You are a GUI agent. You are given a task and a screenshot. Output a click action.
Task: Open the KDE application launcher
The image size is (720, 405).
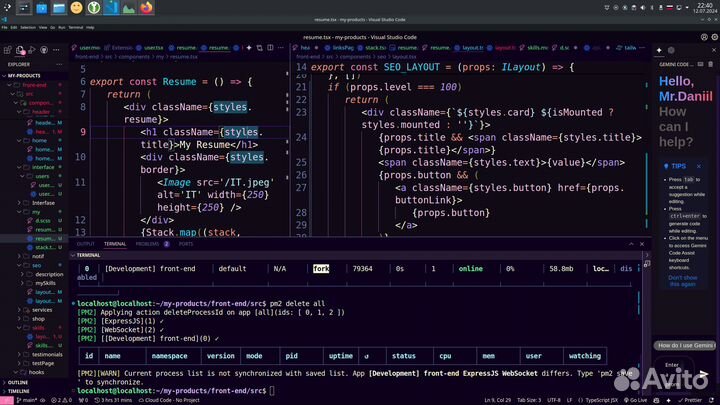point(7,7)
